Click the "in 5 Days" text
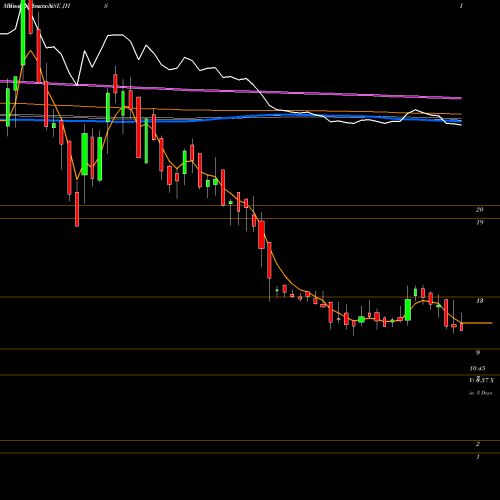Screen dimensions: 500x500 [480, 393]
